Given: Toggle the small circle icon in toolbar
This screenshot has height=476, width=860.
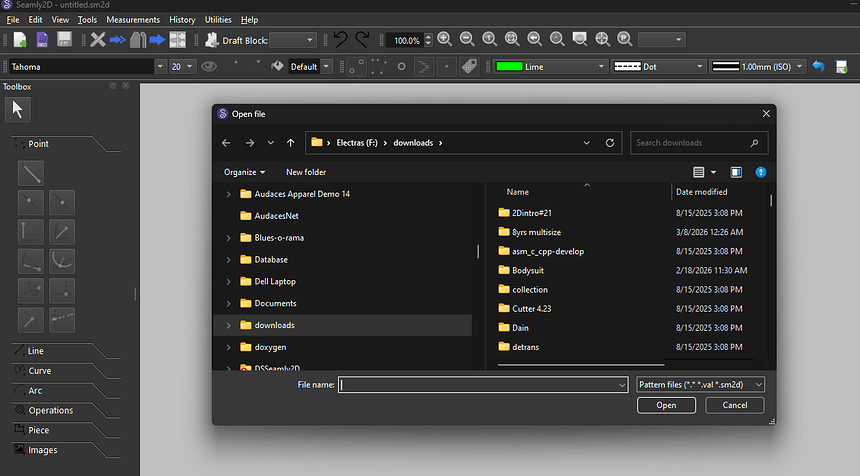Looking at the screenshot, I should (401, 66).
